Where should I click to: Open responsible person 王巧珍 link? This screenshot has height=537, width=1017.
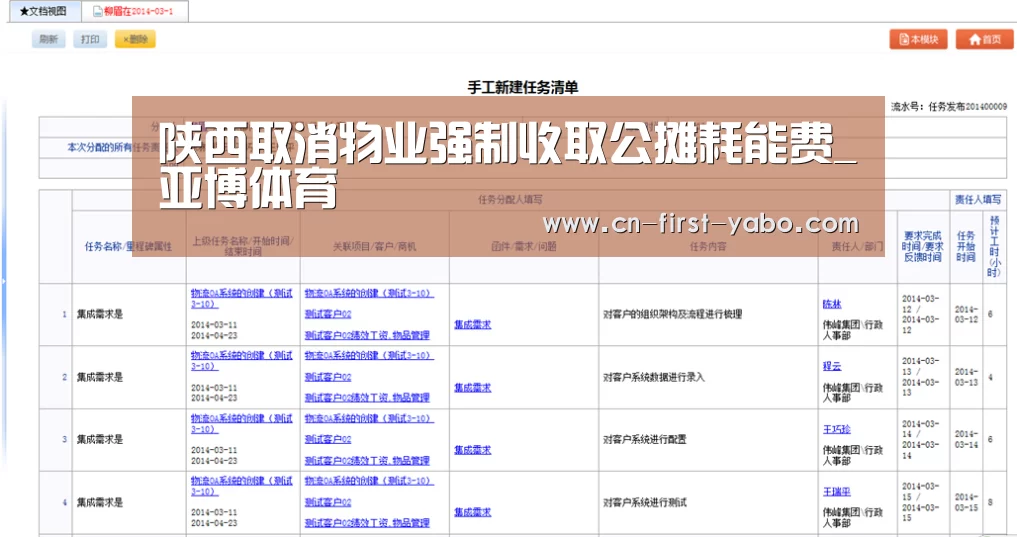[x=837, y=429]
